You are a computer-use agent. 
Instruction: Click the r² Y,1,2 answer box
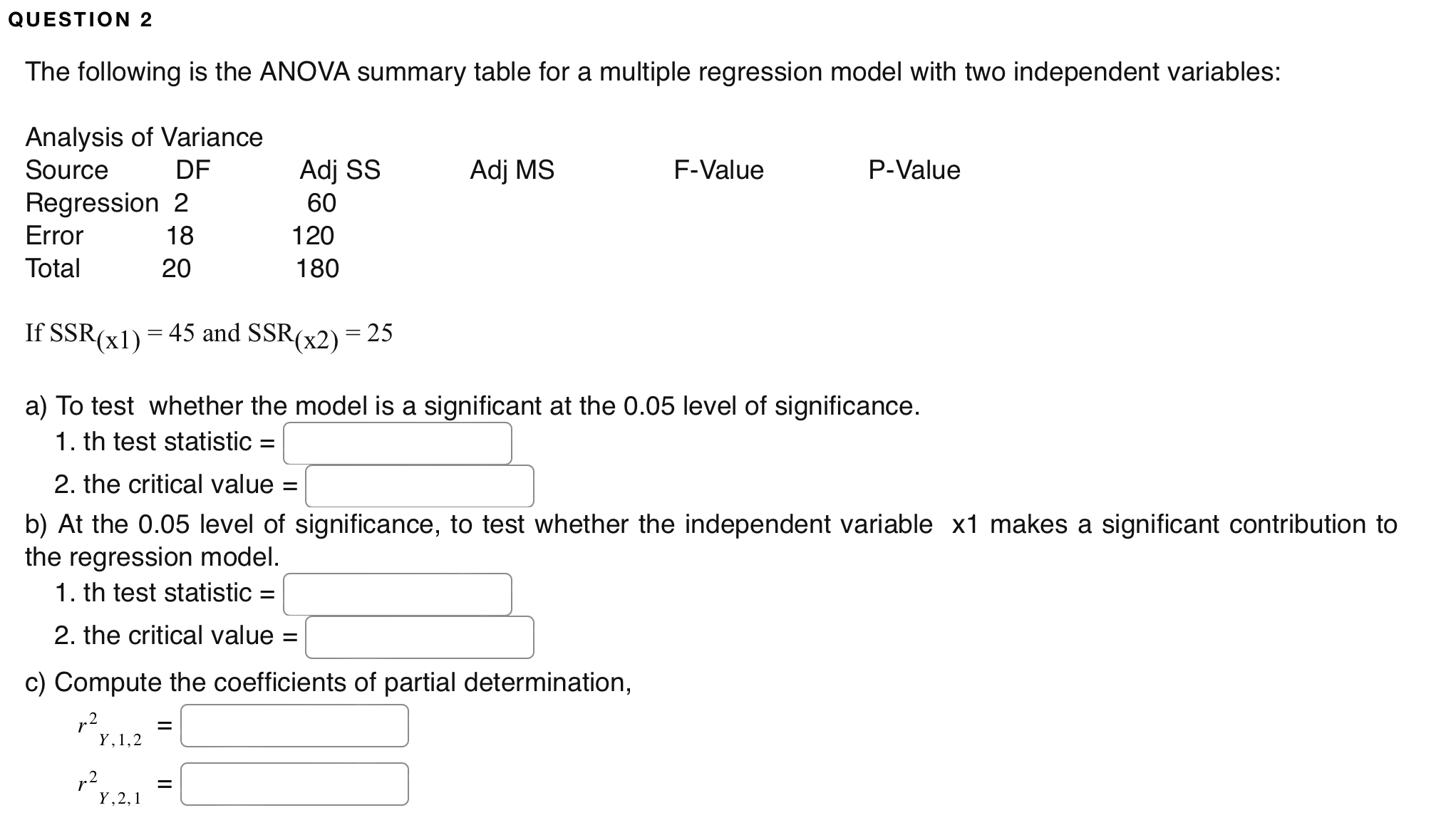294,726
